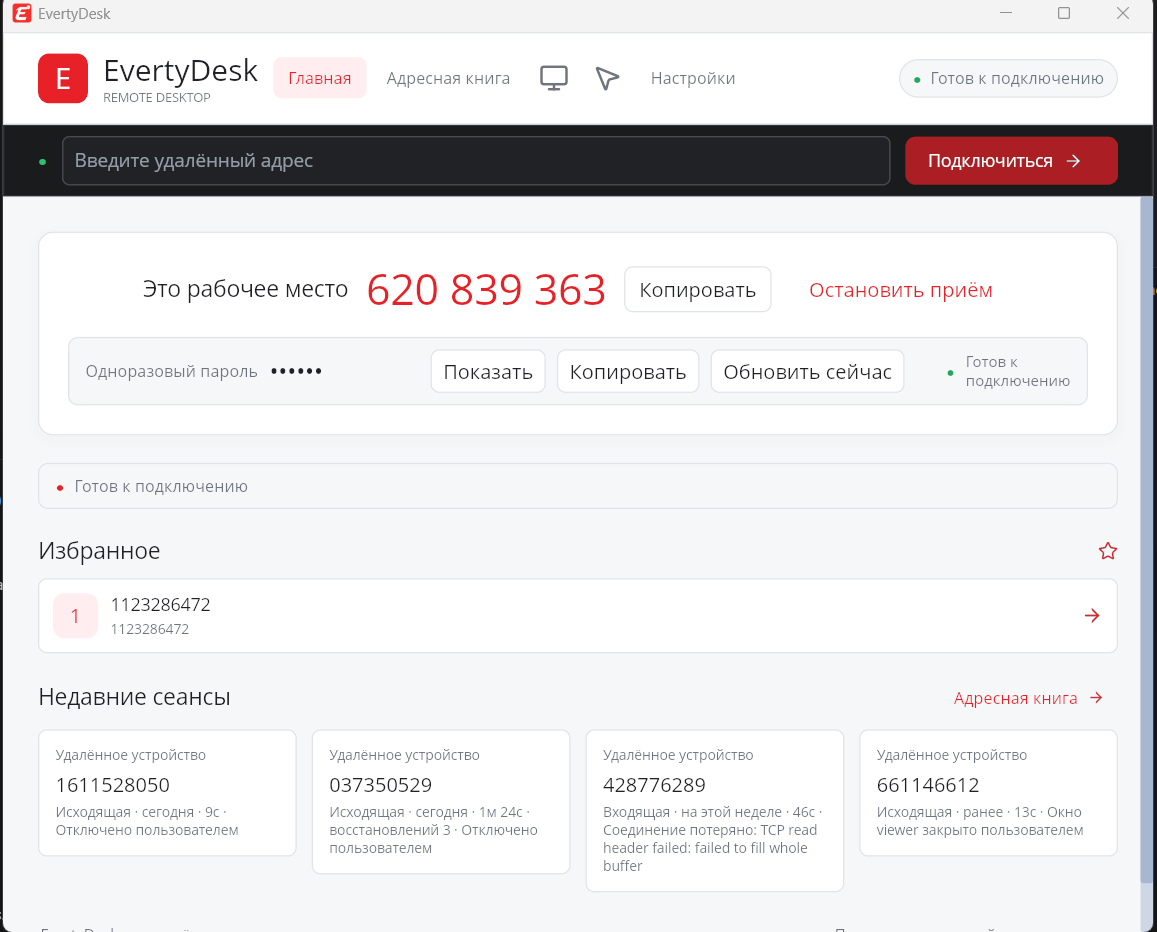Click the Подключиться button
The height and width of the screenshot is (932, 1157).
(x=1011, y=161)
